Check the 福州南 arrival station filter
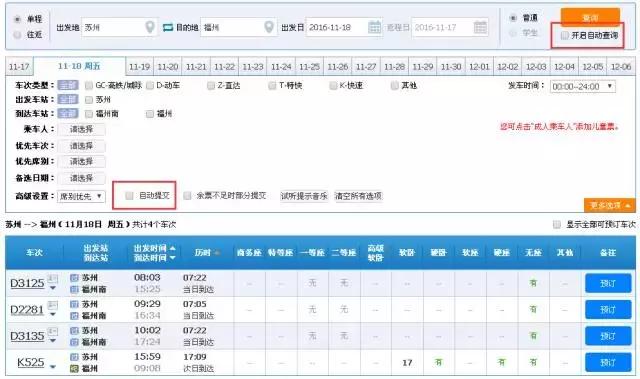The height and width of the screenshot is (379, 640). click(x=89, y=114)
